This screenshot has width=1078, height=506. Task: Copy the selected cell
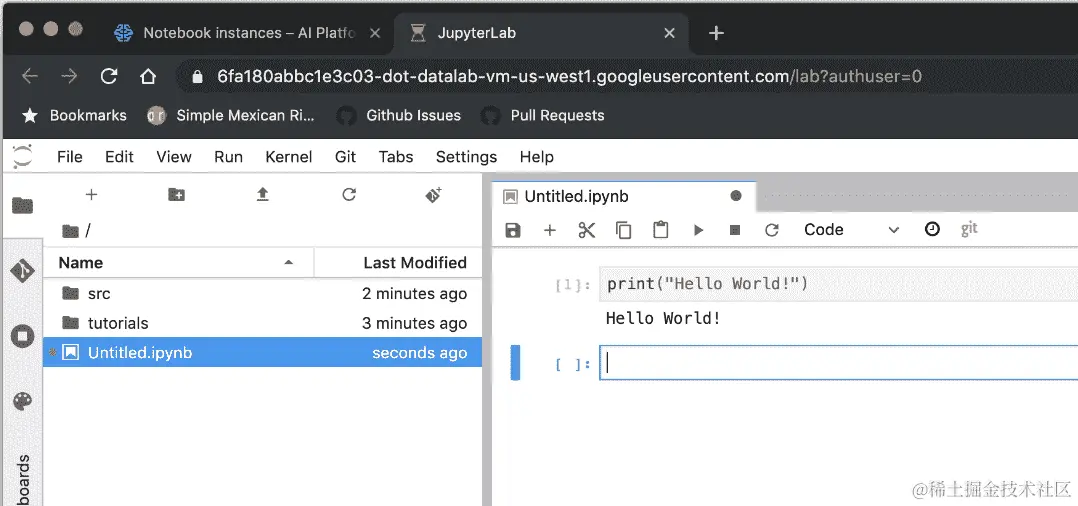(624, 230)
